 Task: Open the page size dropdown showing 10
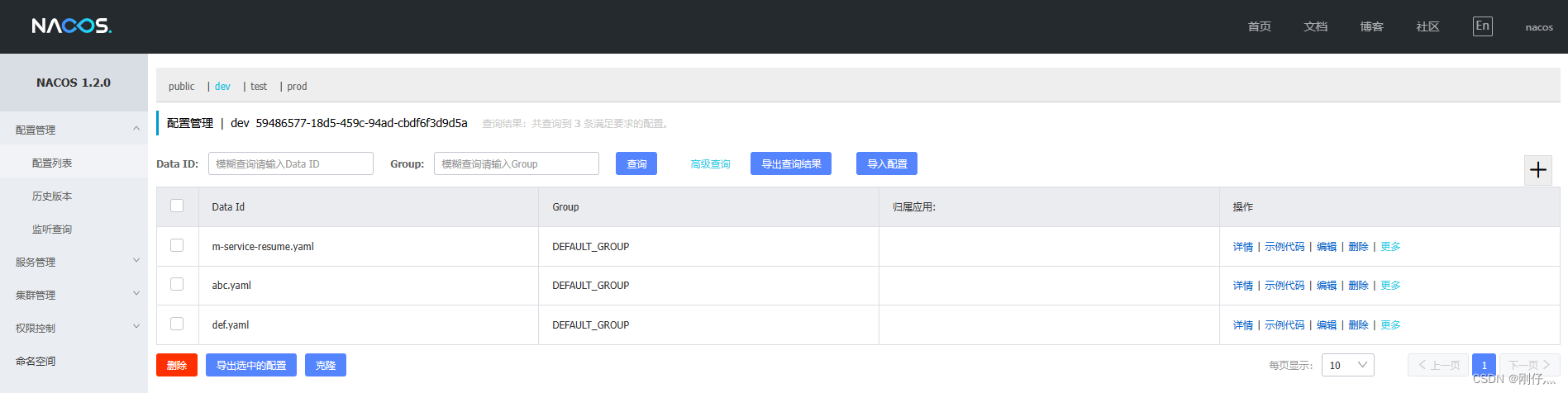1348,365
